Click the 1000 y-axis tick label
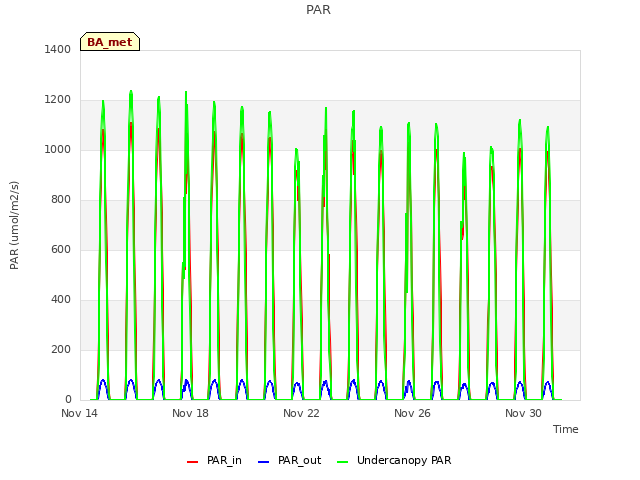 click(x=58, y=149)
